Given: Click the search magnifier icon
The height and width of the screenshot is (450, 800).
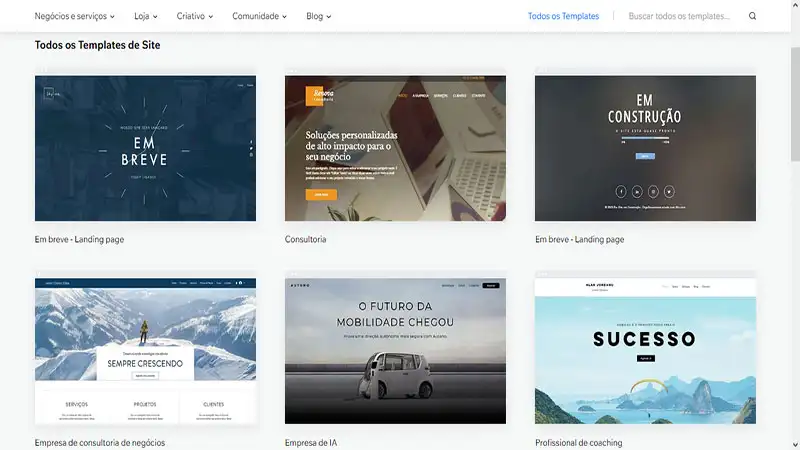Looking at the screenshot, I should [x=752, y=16].
